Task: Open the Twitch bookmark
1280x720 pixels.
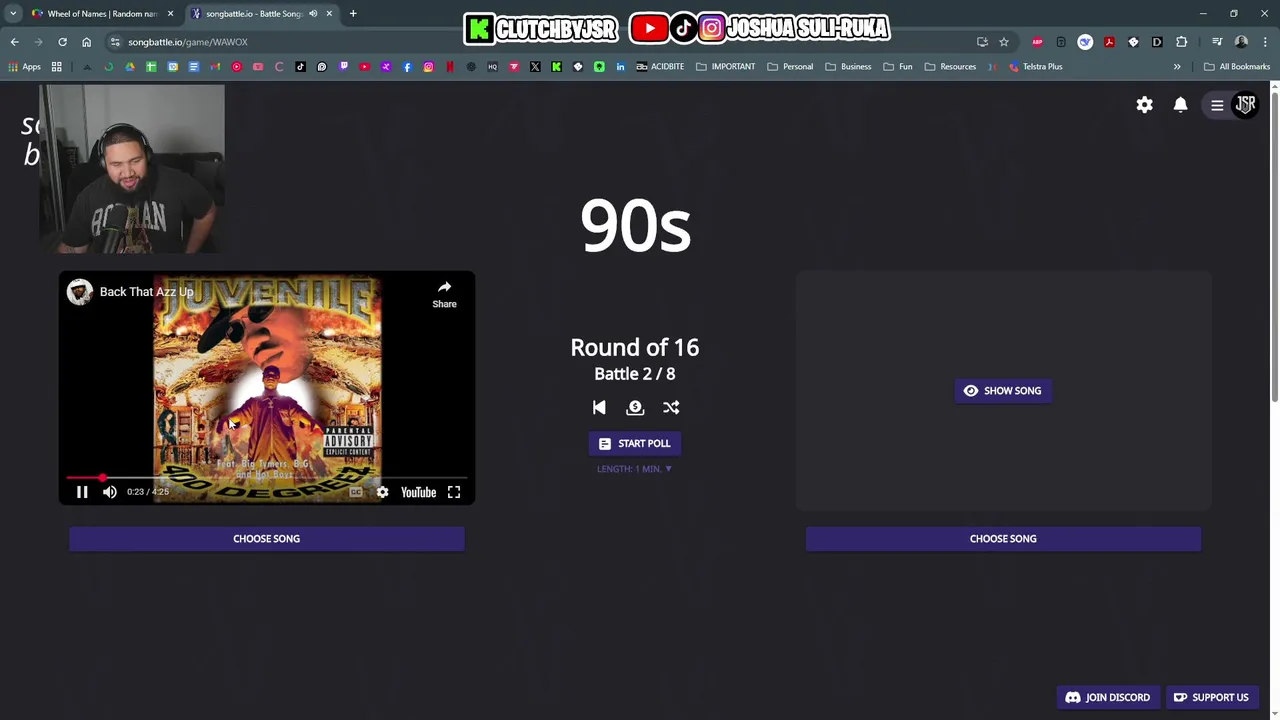Action: (343, 67)
